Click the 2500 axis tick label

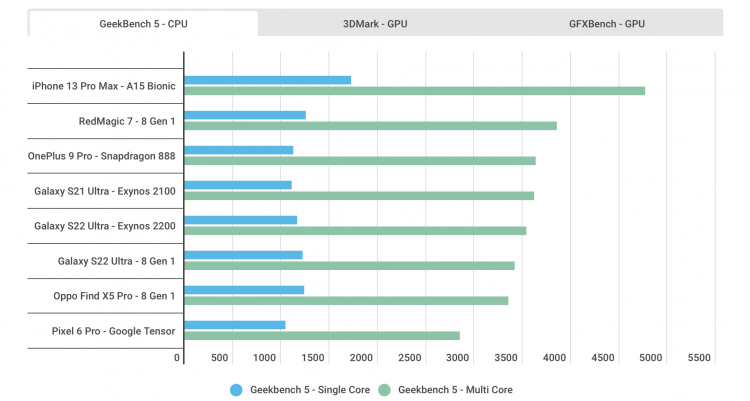(x=409, y=357)
